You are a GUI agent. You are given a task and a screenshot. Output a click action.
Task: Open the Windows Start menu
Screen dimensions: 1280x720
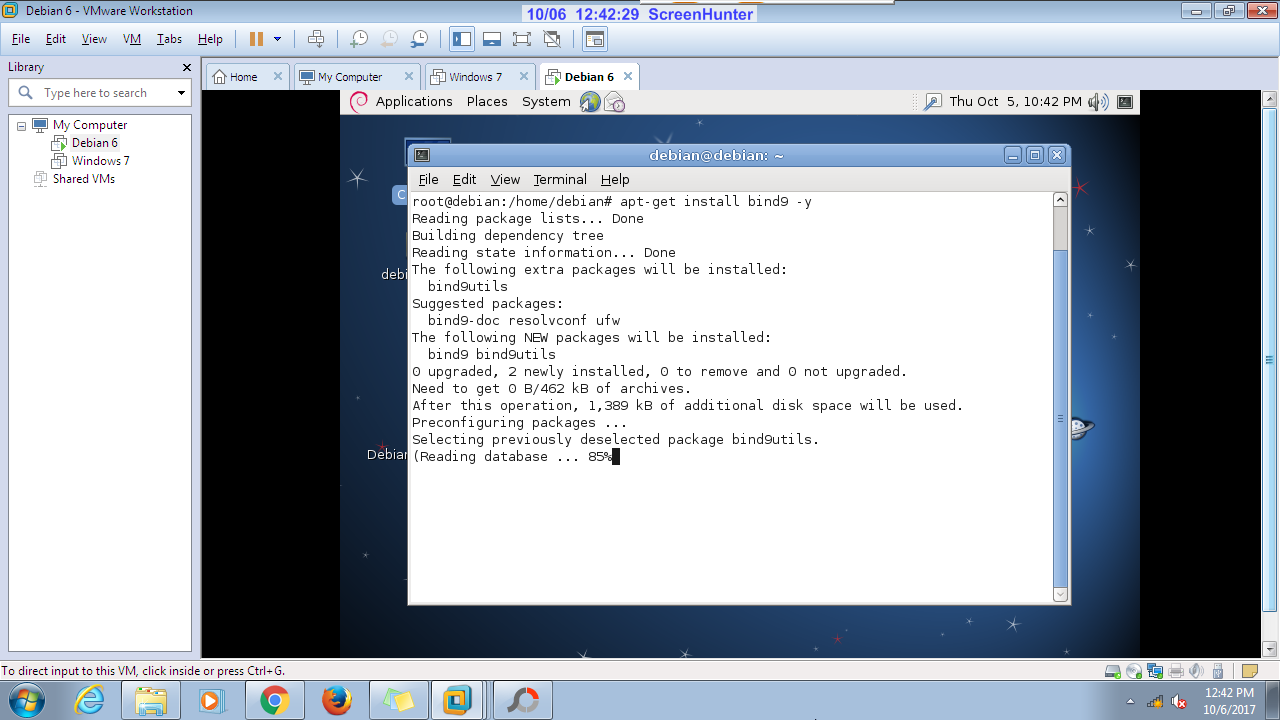tap(26, 700)
